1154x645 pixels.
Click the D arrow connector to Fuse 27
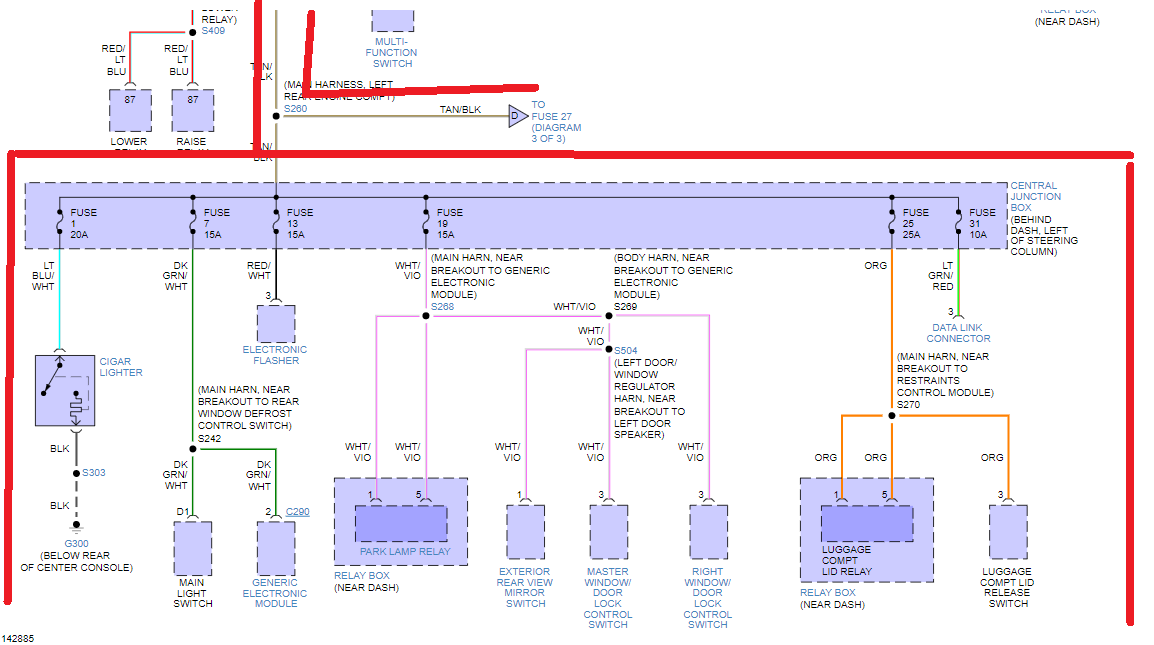pyautogui.click(x=516, y=116)
